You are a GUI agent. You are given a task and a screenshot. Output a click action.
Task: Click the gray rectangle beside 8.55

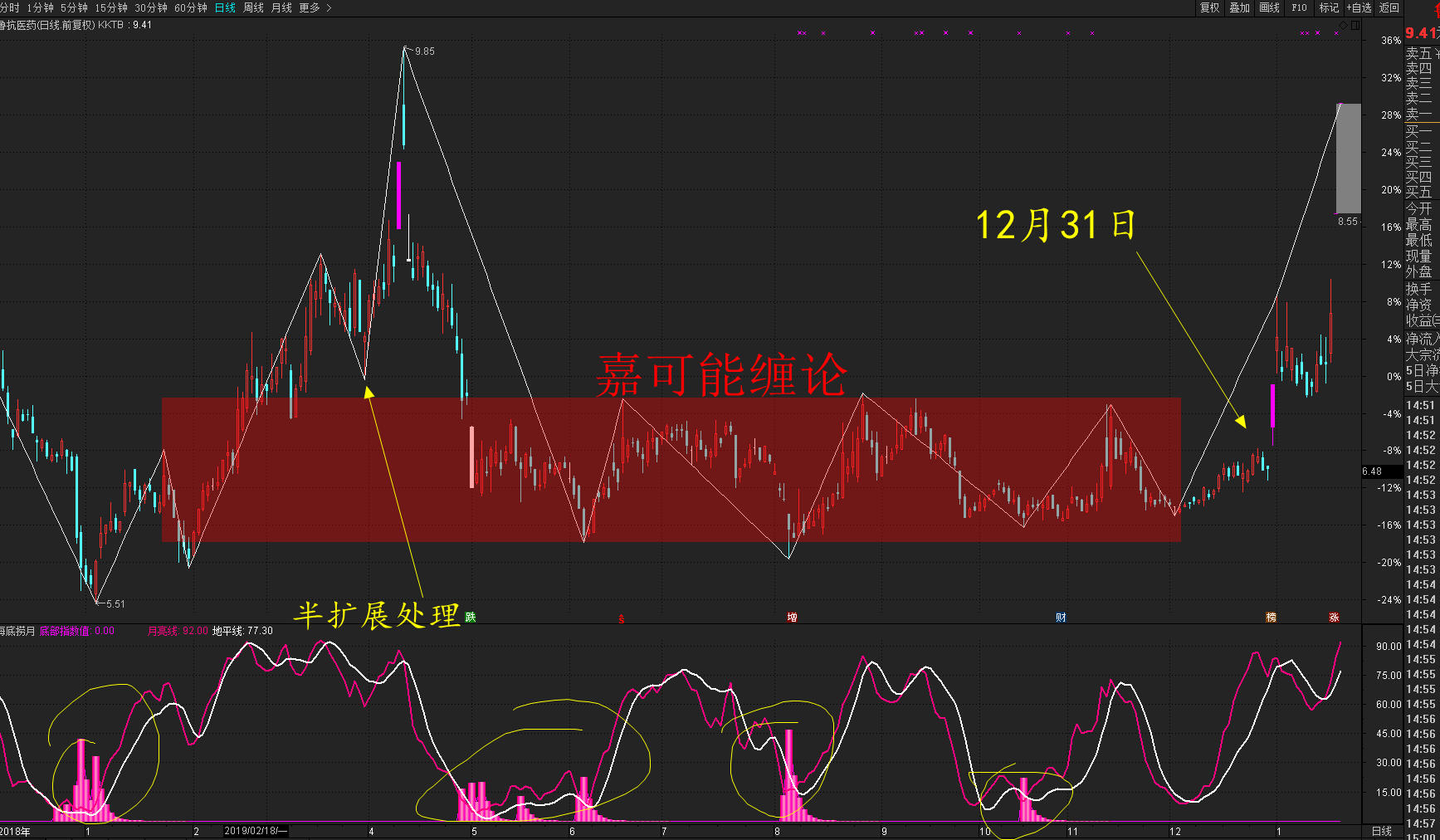(x=1348, y=159)
